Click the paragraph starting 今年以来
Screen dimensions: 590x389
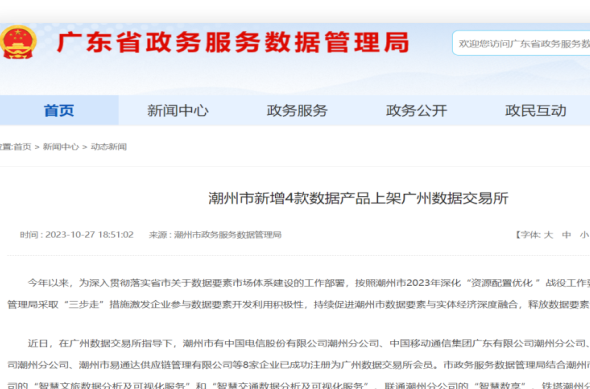tap(299, 293)
